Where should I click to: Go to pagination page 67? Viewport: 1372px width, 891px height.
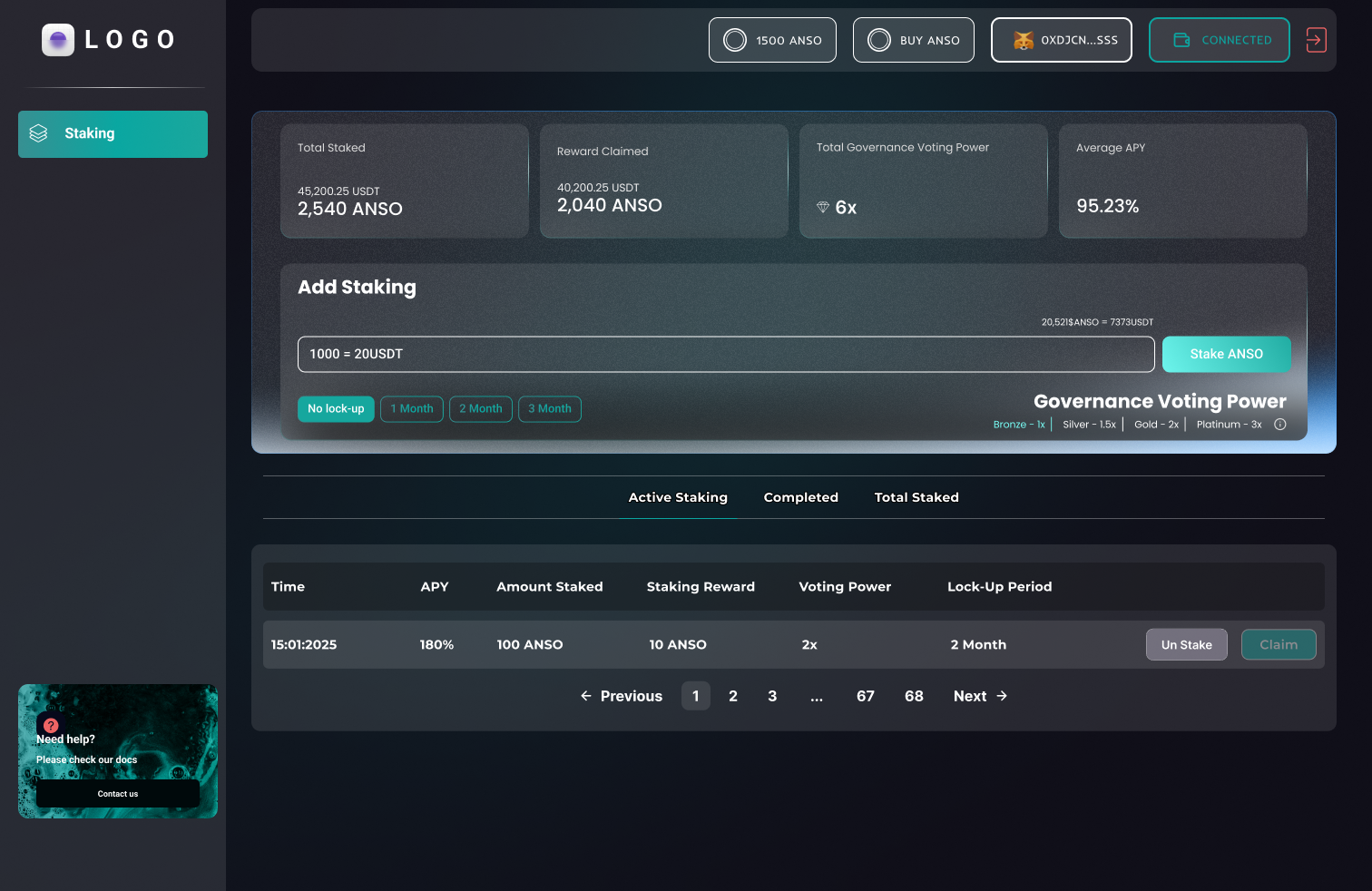pyautogui.click(x=865, y=696)
